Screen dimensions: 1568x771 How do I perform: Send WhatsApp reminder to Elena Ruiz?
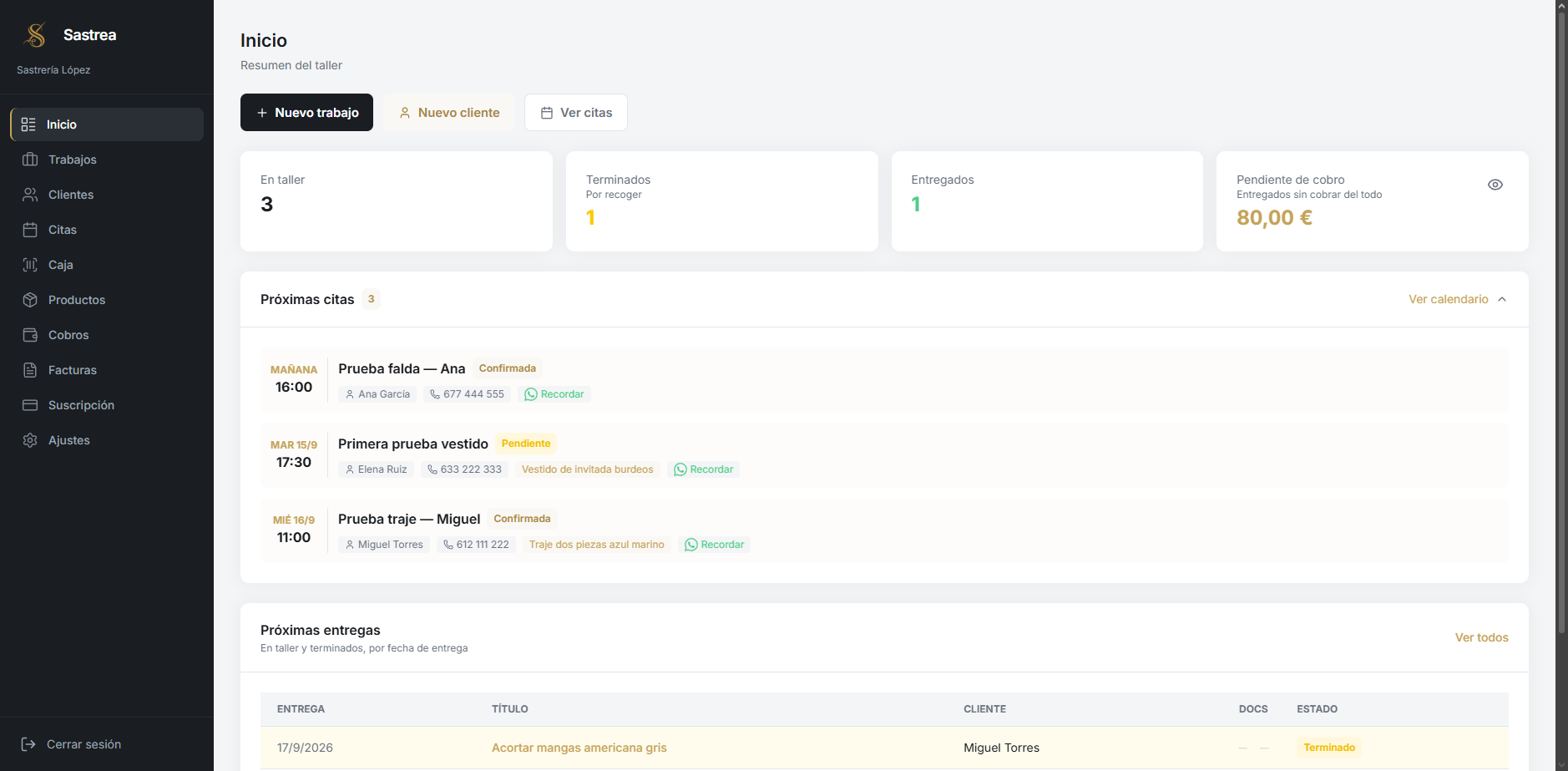704,469
